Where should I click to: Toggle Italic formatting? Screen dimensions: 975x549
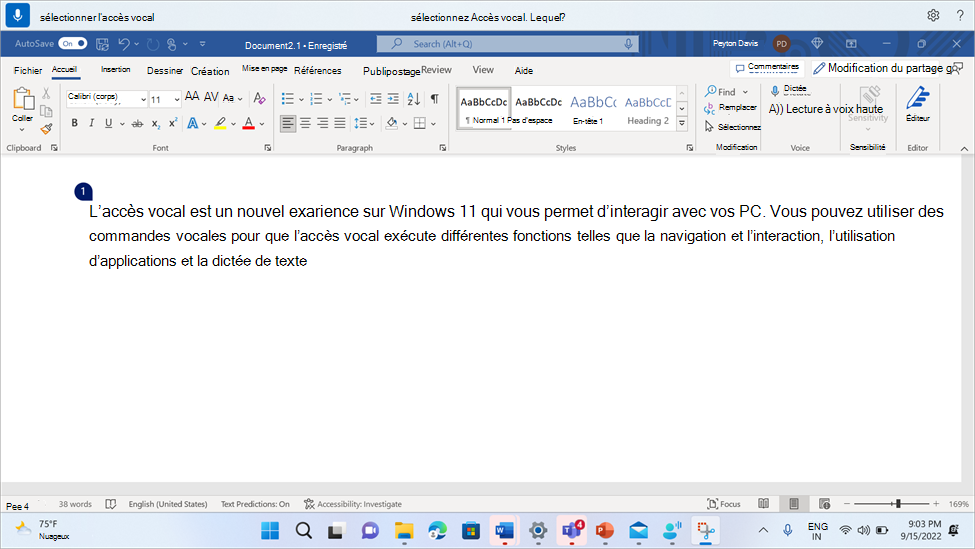(x=91, y=123)
